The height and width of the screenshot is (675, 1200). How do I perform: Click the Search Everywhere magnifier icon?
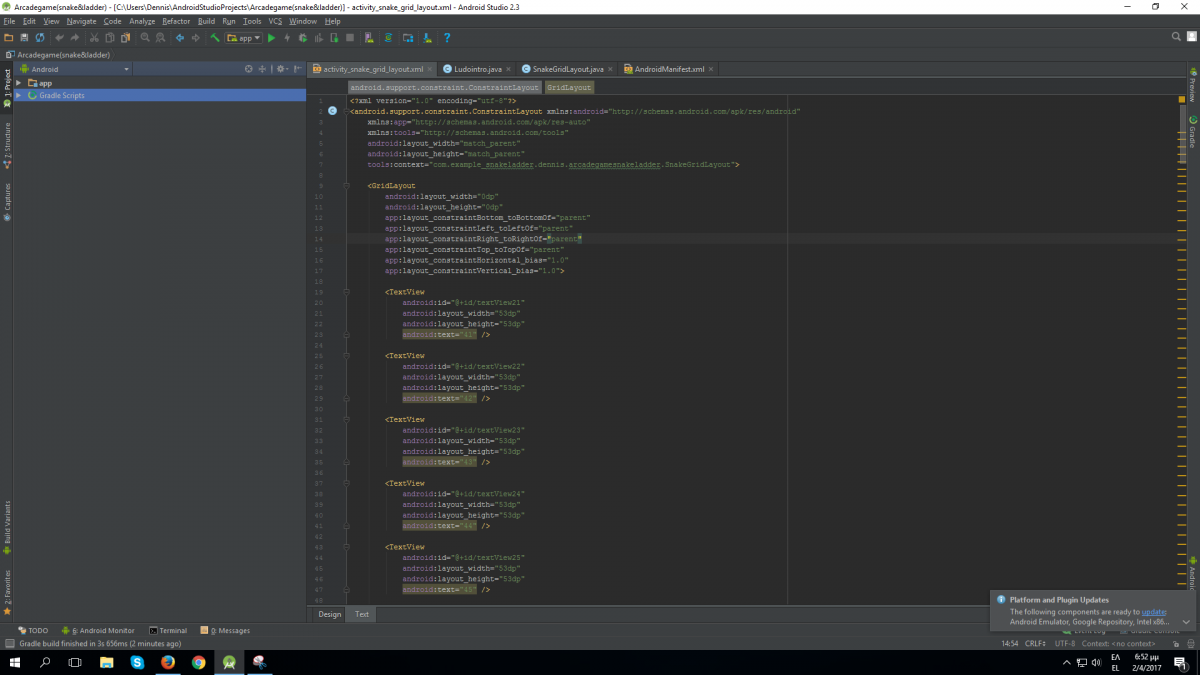click(1177, 37)
